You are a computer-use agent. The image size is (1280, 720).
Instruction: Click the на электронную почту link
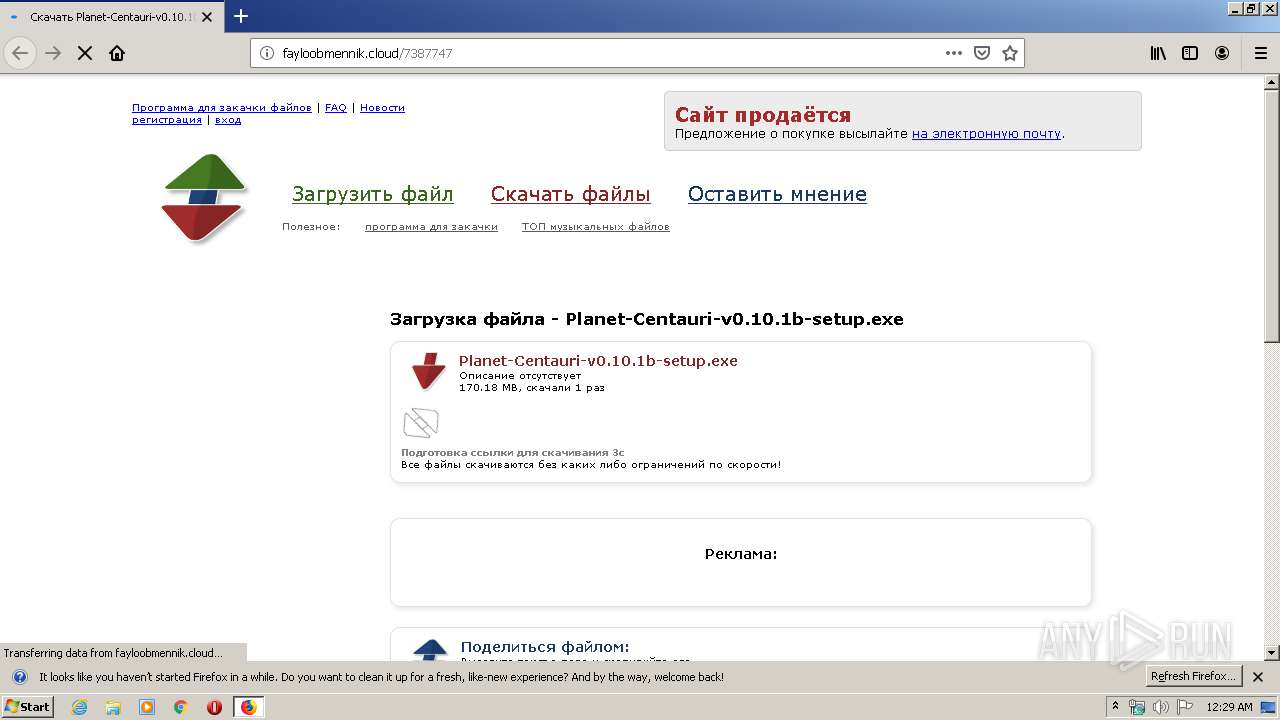point(986,133)
